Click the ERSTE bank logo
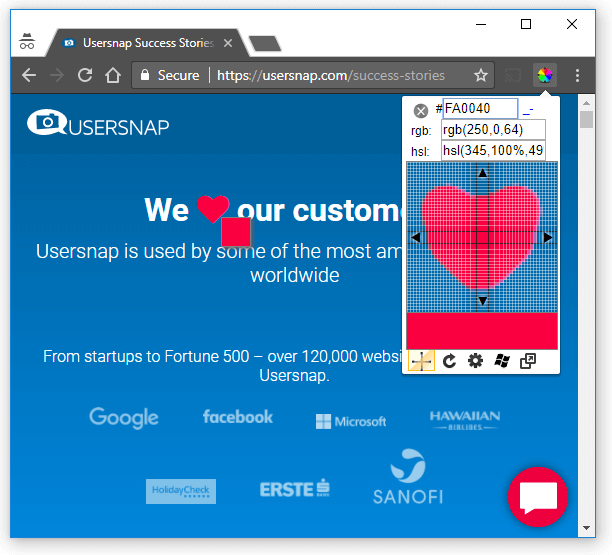 pos(295,489)
